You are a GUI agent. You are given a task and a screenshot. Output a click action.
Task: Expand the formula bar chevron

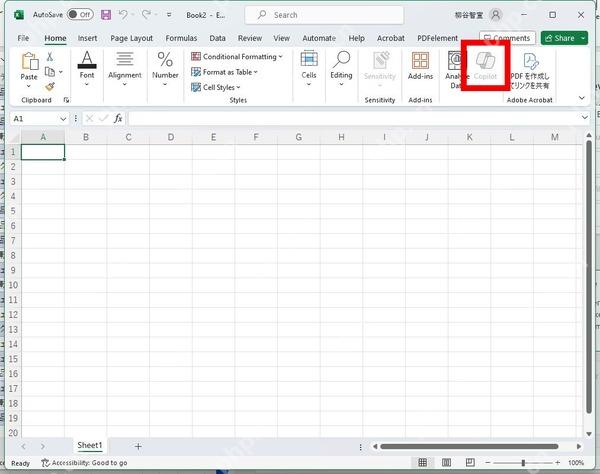tap(585, 117)
